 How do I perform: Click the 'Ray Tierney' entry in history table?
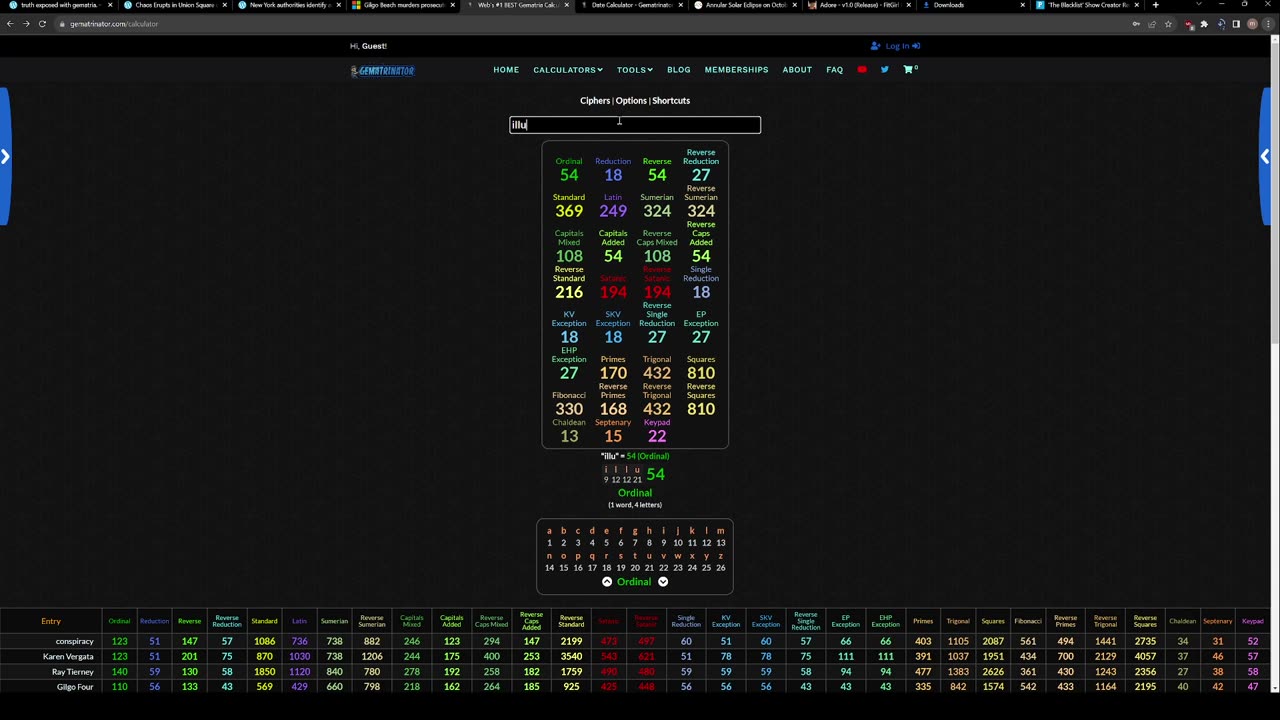(73, 672)
